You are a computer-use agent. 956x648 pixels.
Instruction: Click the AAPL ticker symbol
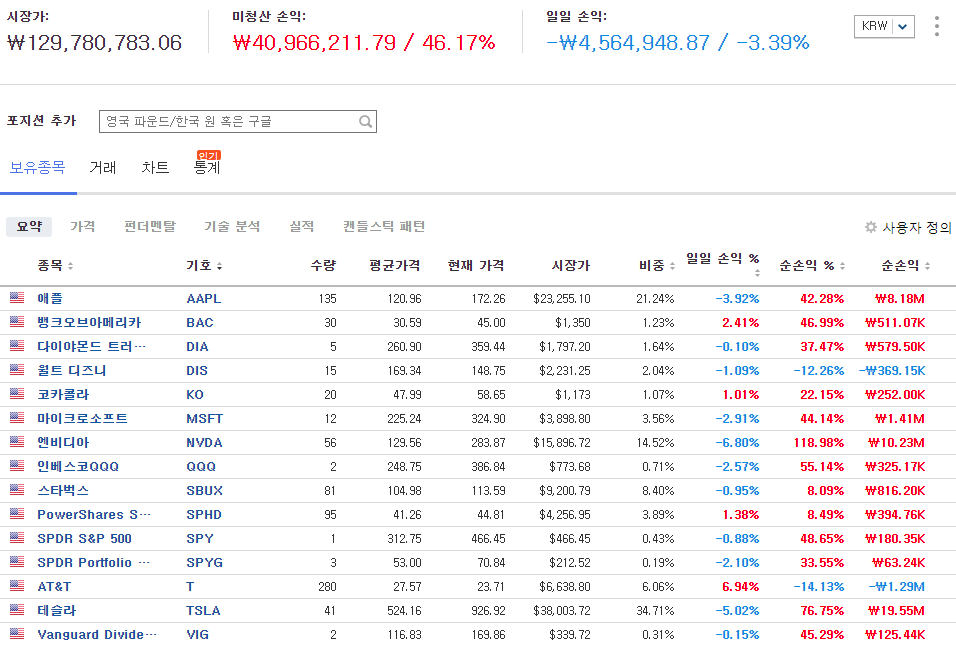(204, 299)
